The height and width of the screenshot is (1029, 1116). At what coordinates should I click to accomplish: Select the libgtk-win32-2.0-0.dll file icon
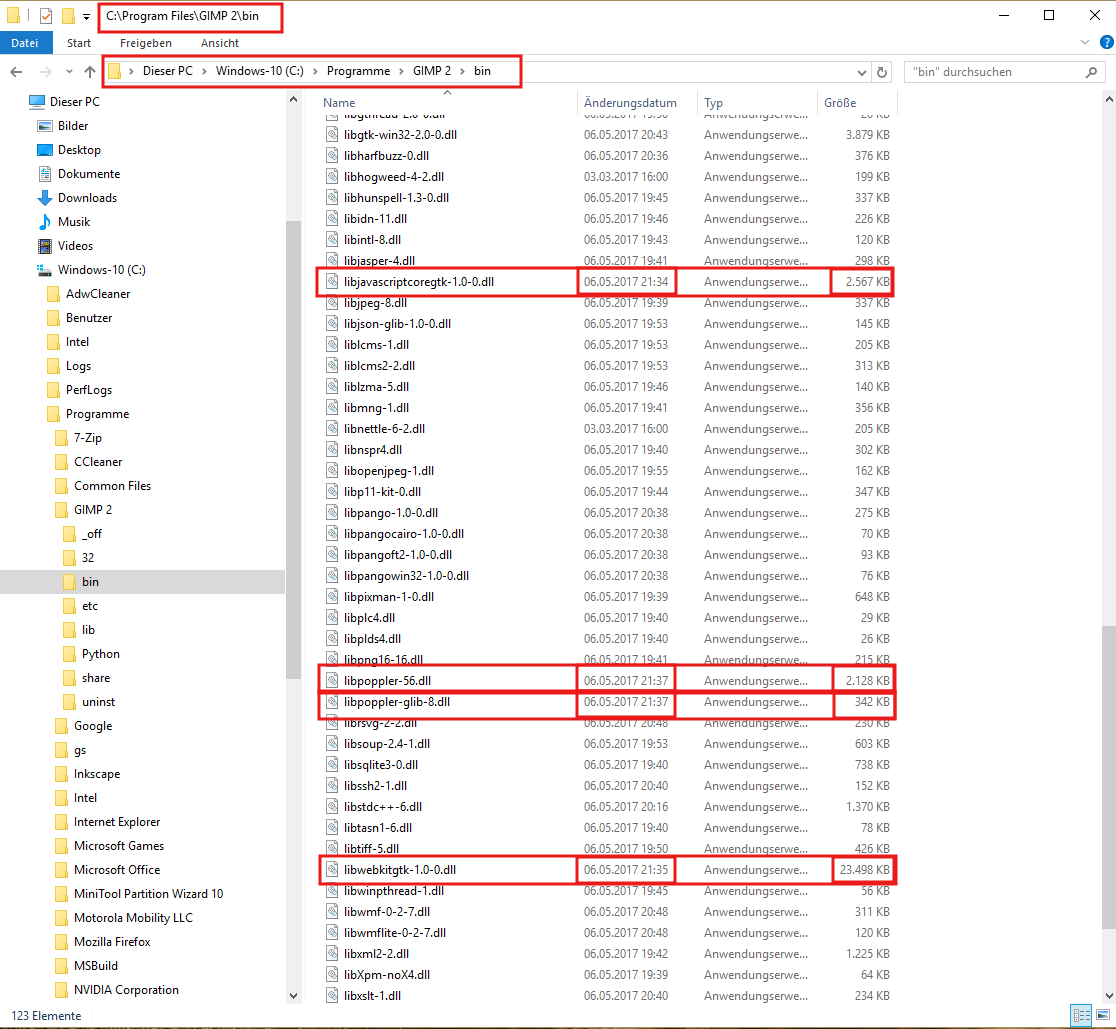click(x=332, y=134)
